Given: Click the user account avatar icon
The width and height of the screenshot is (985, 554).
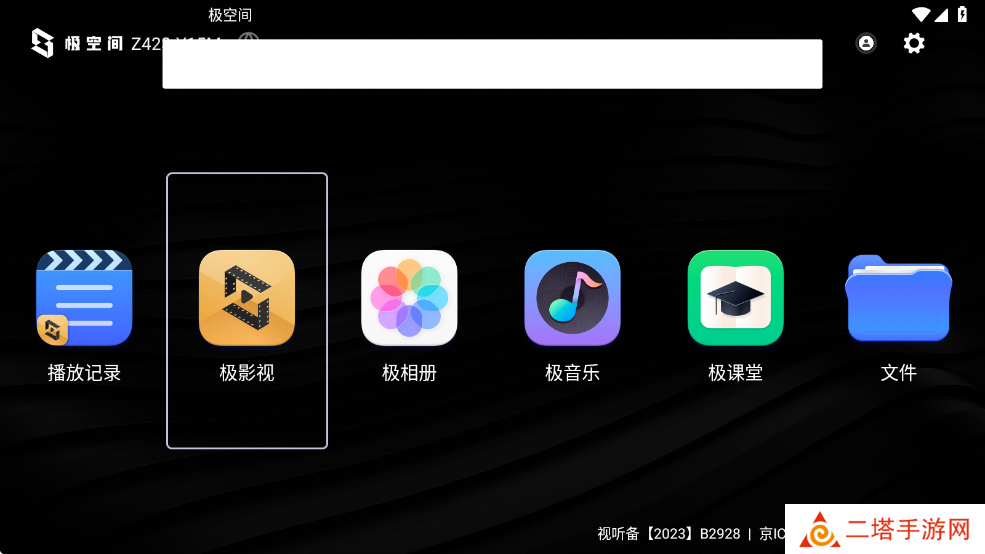Looking at the screenshot, I should (866, 43).
